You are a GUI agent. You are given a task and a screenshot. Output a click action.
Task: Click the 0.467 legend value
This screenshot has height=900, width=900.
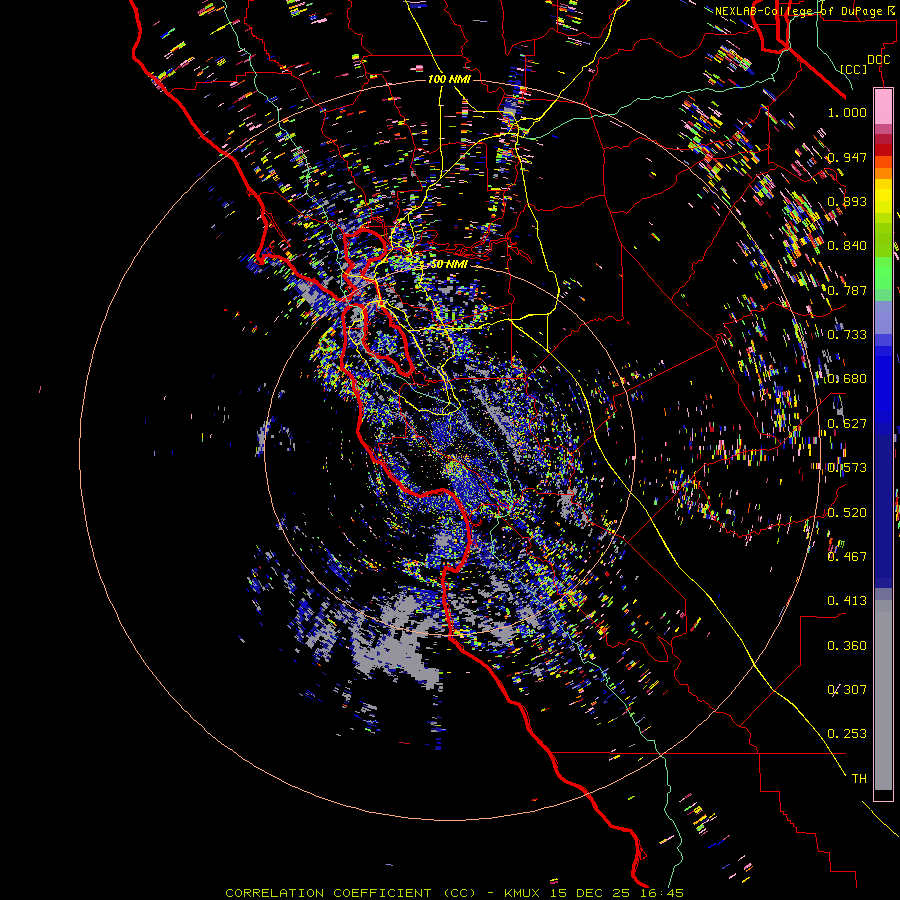(847, 557)
